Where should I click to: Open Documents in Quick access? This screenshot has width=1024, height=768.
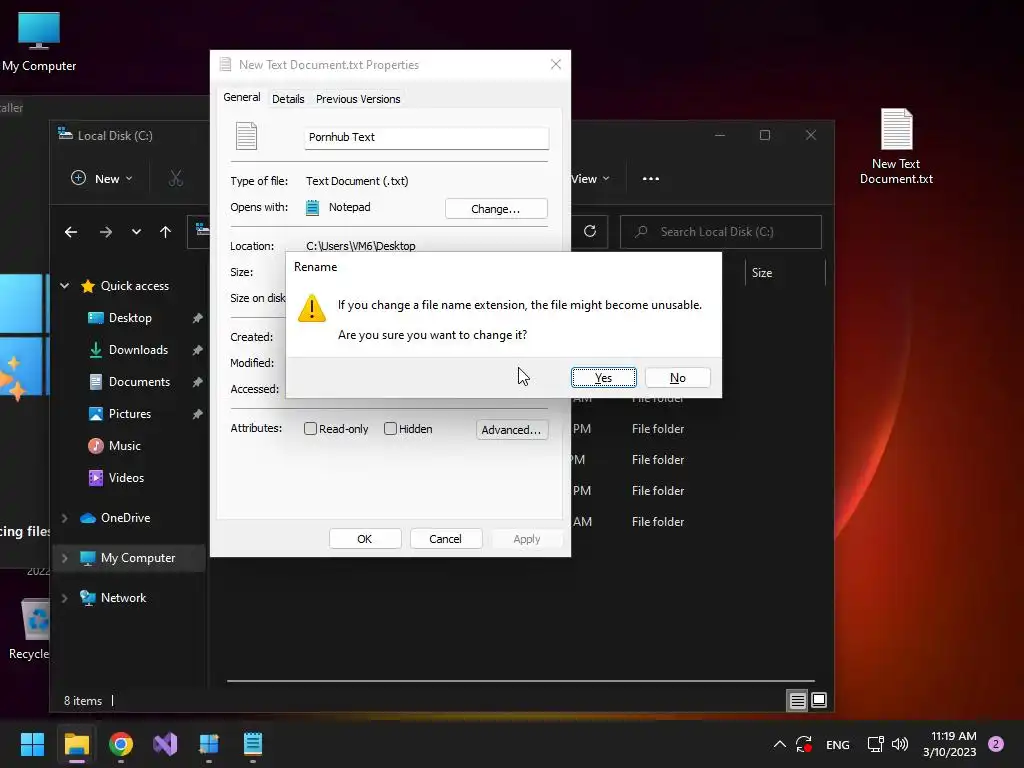pos(139,382)
